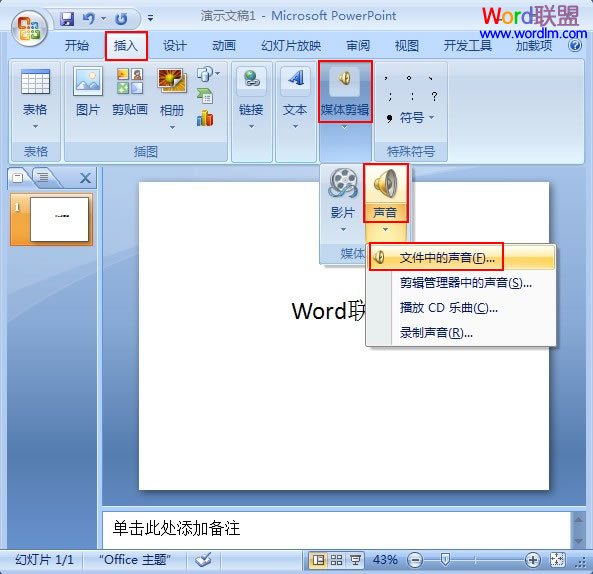
Task: Redo the last action
Action: (121, 19)
